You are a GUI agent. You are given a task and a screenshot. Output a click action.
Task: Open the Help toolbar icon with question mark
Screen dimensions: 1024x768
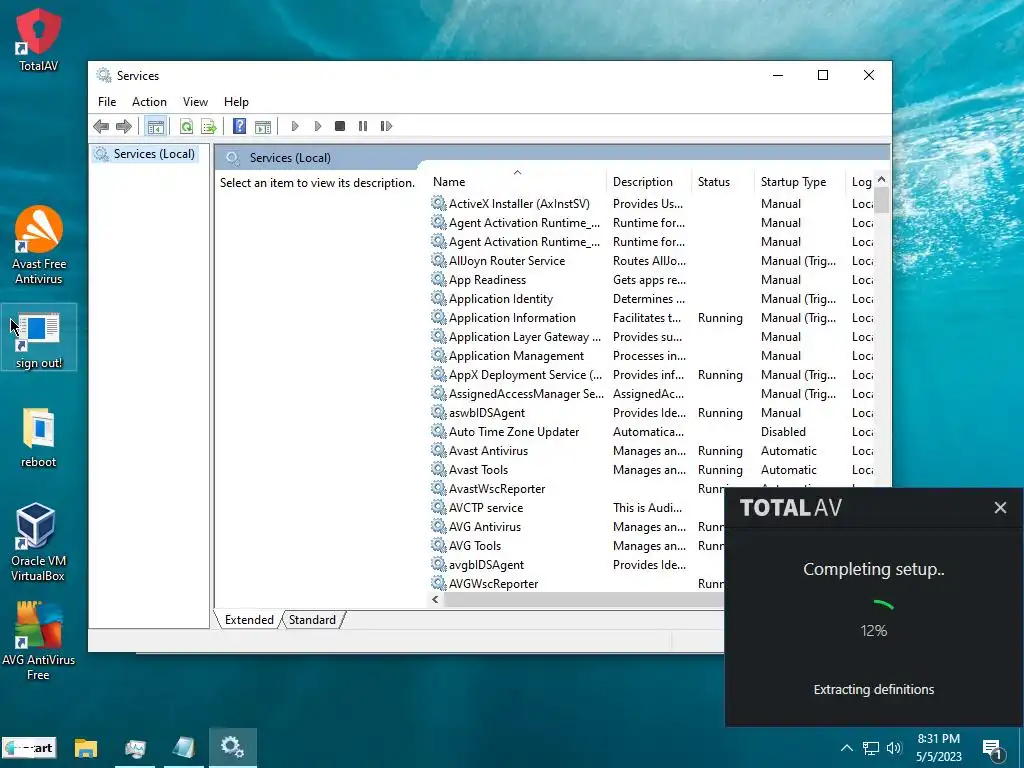tap(240, 126)
